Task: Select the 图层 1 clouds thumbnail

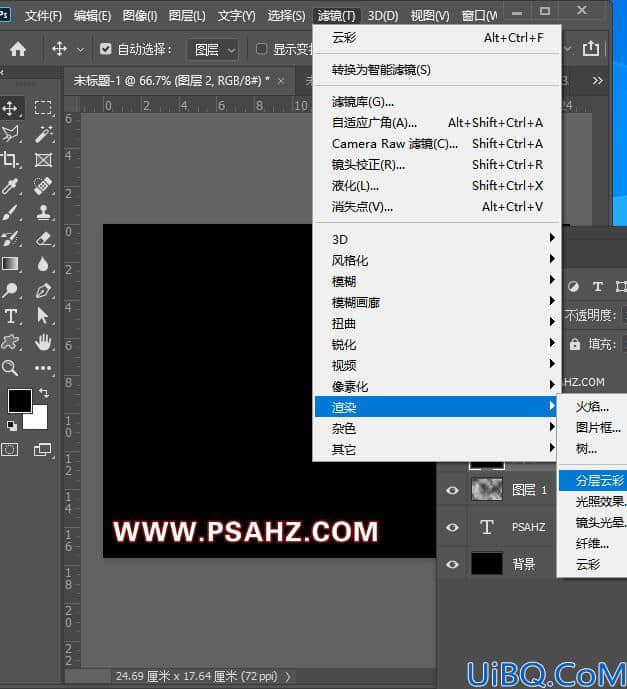Action: coord(487,490)
